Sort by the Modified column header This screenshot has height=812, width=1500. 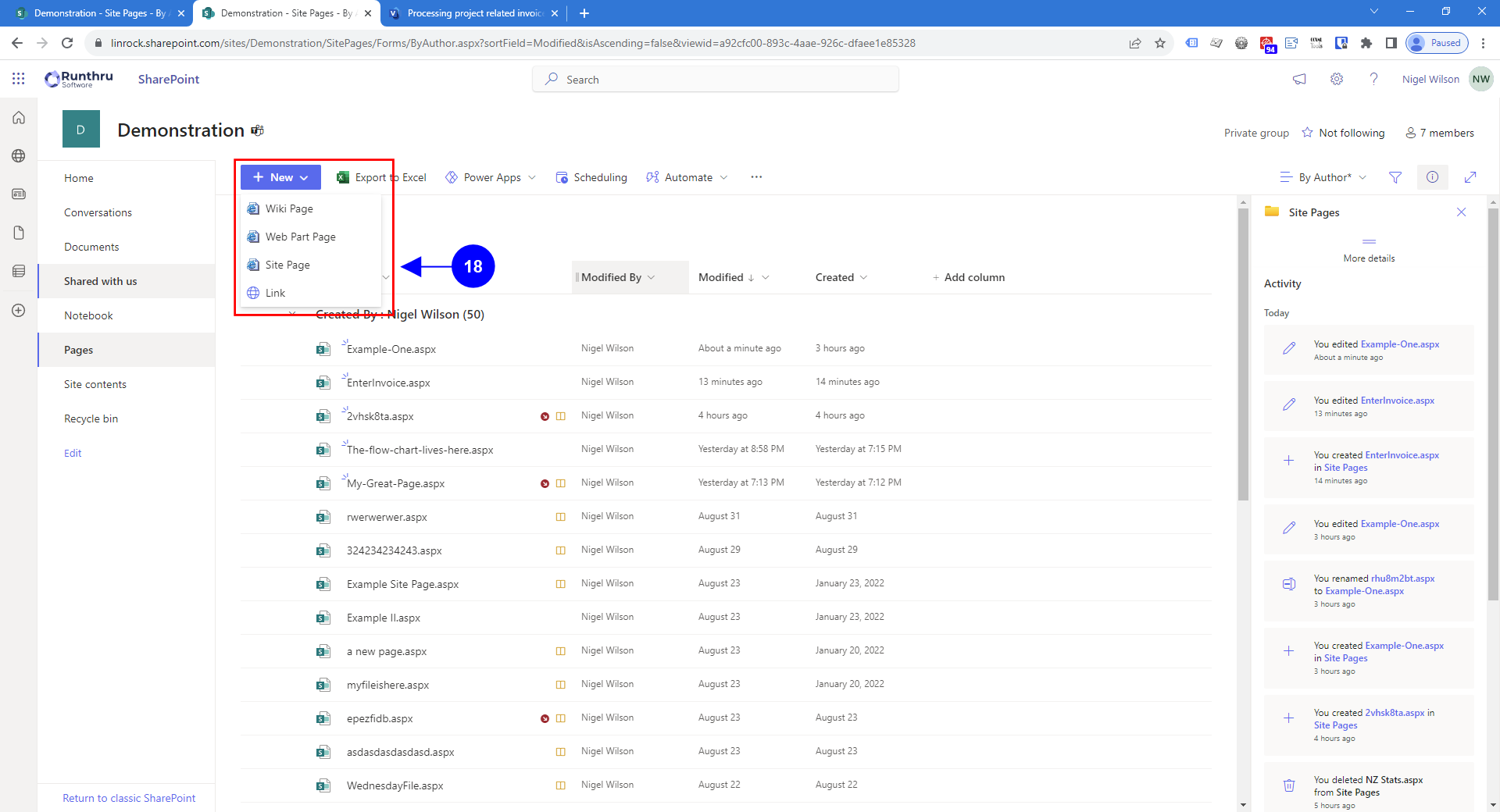coord(720,277)
